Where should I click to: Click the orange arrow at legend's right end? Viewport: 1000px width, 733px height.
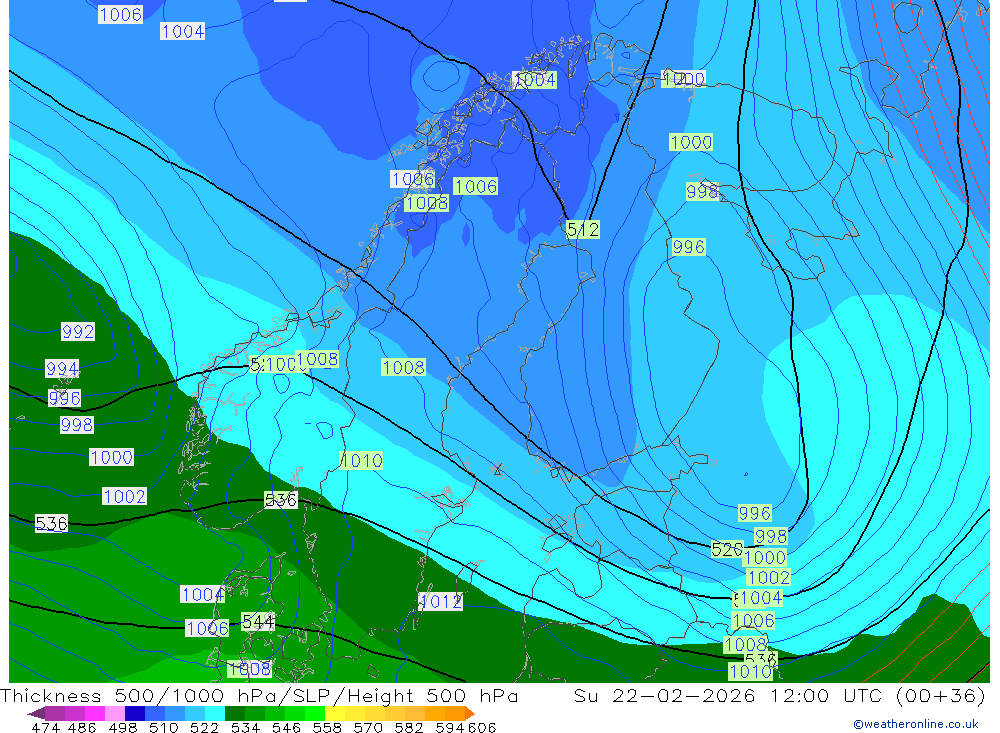point(470,713)
